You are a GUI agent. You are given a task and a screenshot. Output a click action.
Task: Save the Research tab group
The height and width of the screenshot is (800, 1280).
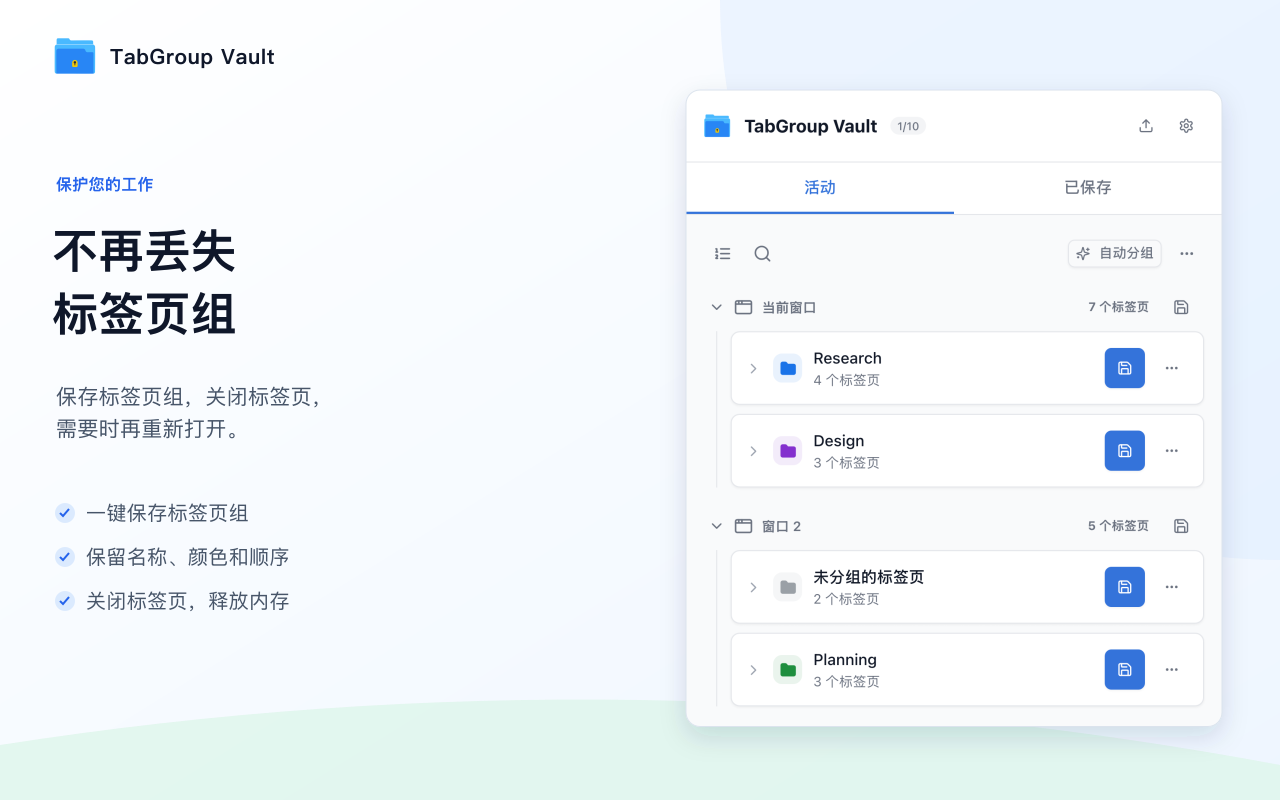point(1125,368)
